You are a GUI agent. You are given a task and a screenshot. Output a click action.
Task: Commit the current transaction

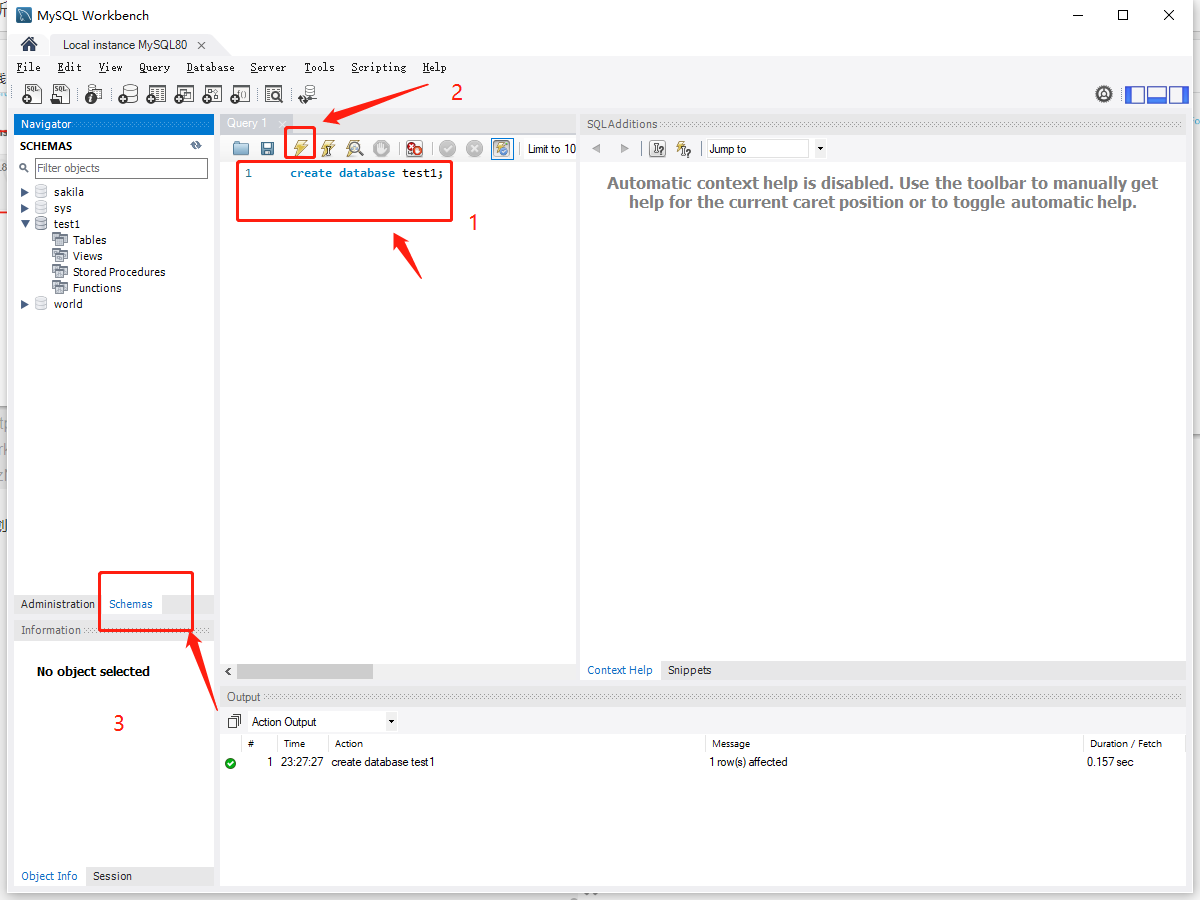447,148
